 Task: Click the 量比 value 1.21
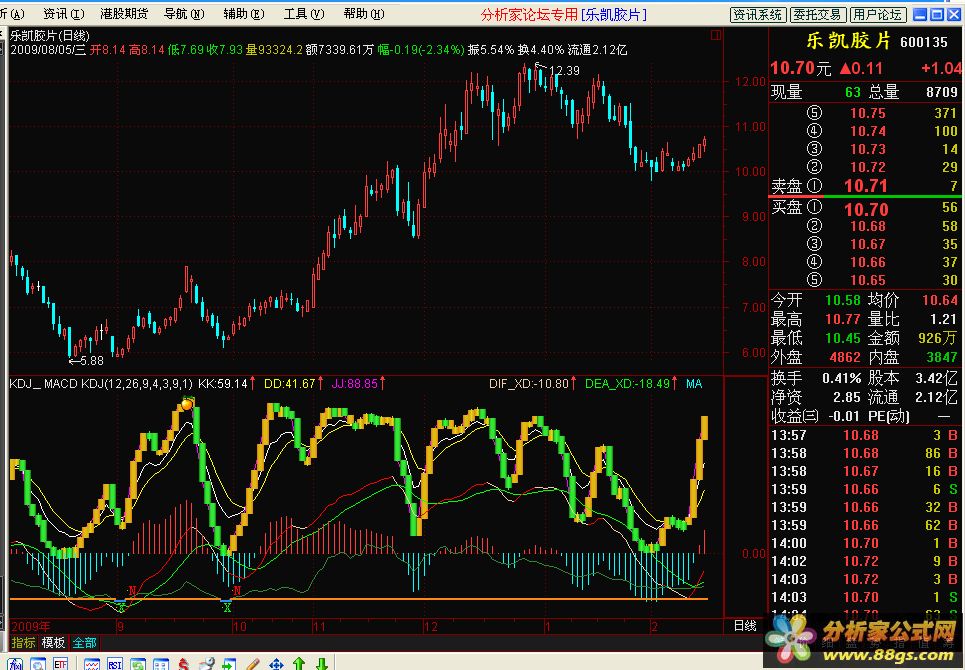pyautogui.click(x=945, y=319)
